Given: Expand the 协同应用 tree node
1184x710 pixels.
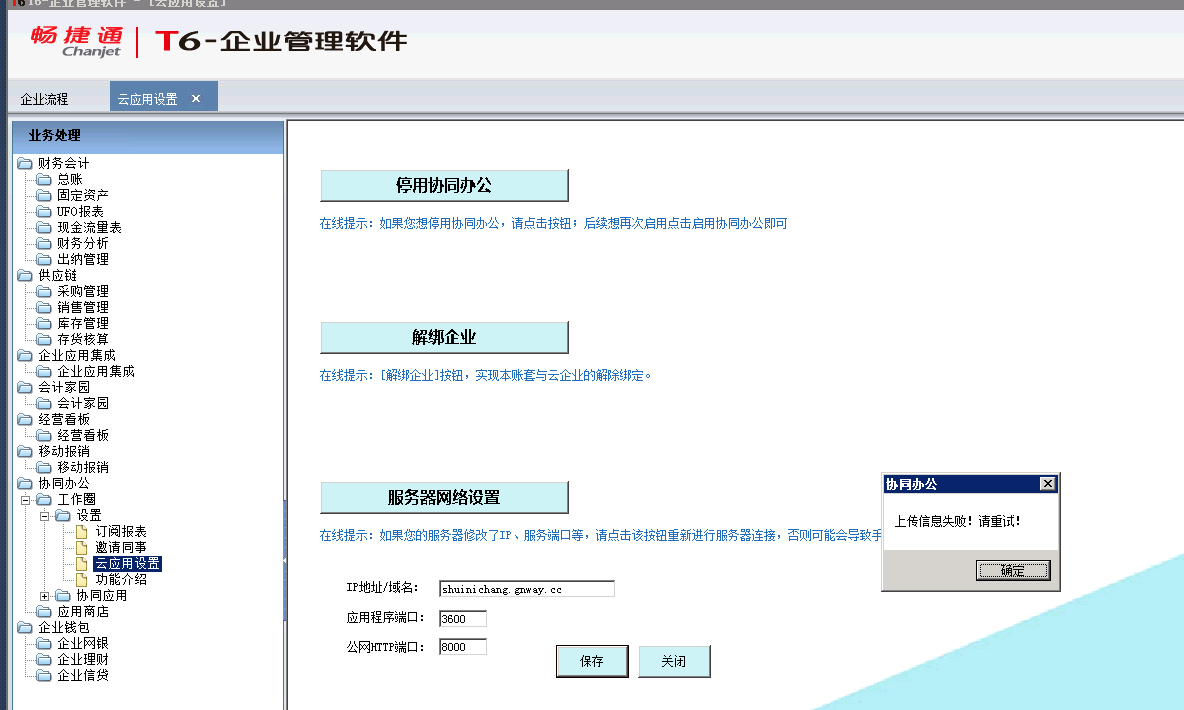Looking at the screenshot, I should click(44, 596).
